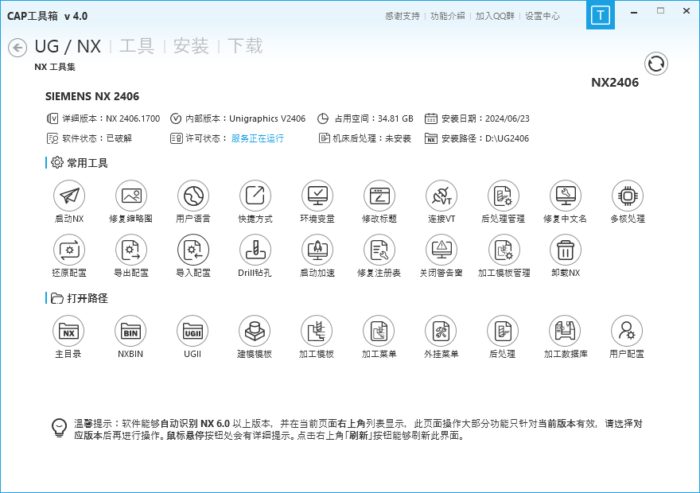Open 加工模板管理 template manager
The height and width of the screenshot is (493, 700).
[x=504, y=250]
